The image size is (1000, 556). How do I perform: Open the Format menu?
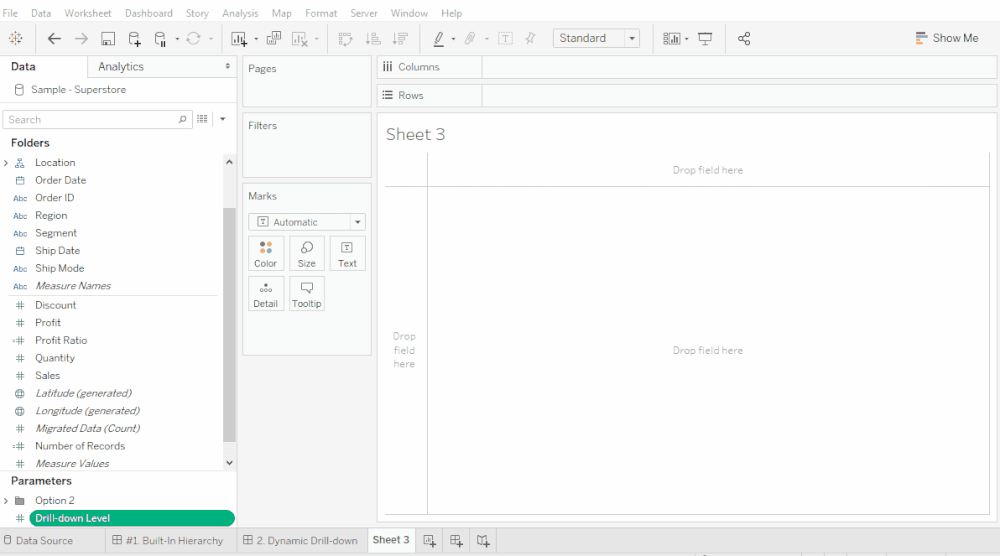click(321, 13)
